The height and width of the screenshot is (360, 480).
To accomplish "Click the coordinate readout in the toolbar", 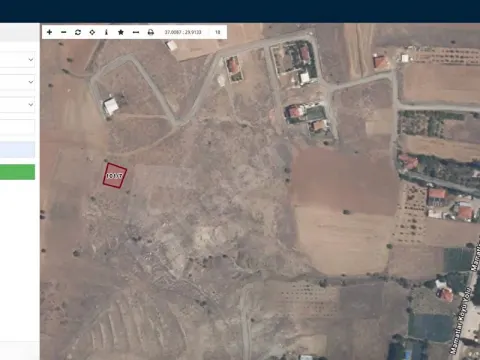I will 183,32.
